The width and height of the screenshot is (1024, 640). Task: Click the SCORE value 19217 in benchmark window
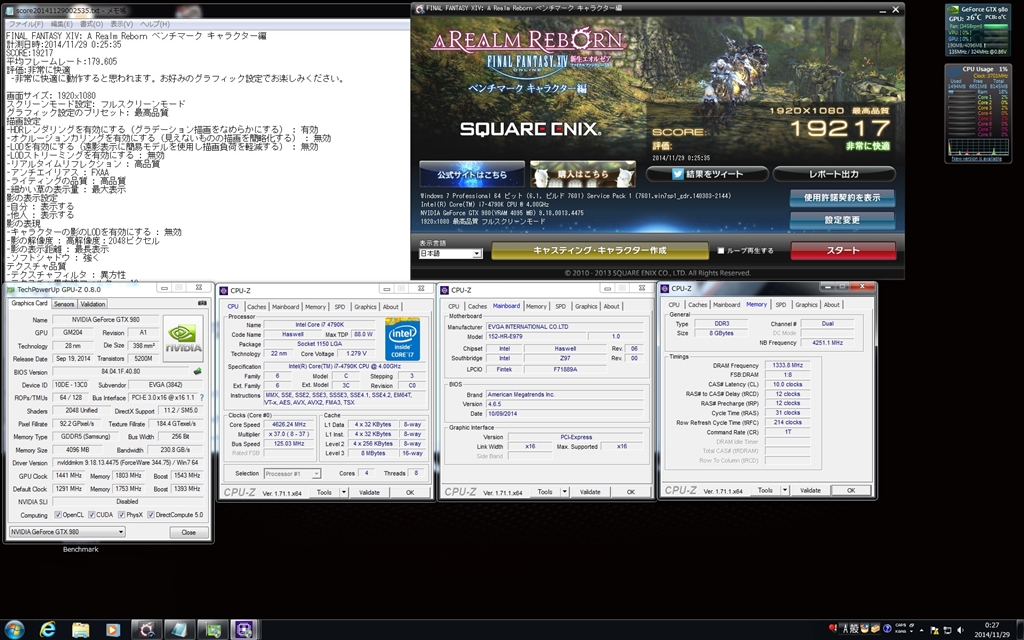[x=840, y=128]
